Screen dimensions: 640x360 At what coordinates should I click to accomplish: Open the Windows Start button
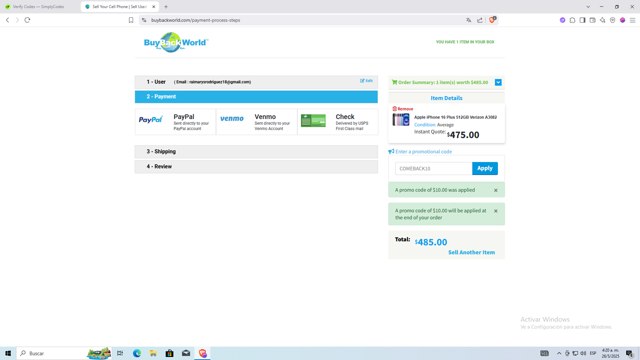8,353
